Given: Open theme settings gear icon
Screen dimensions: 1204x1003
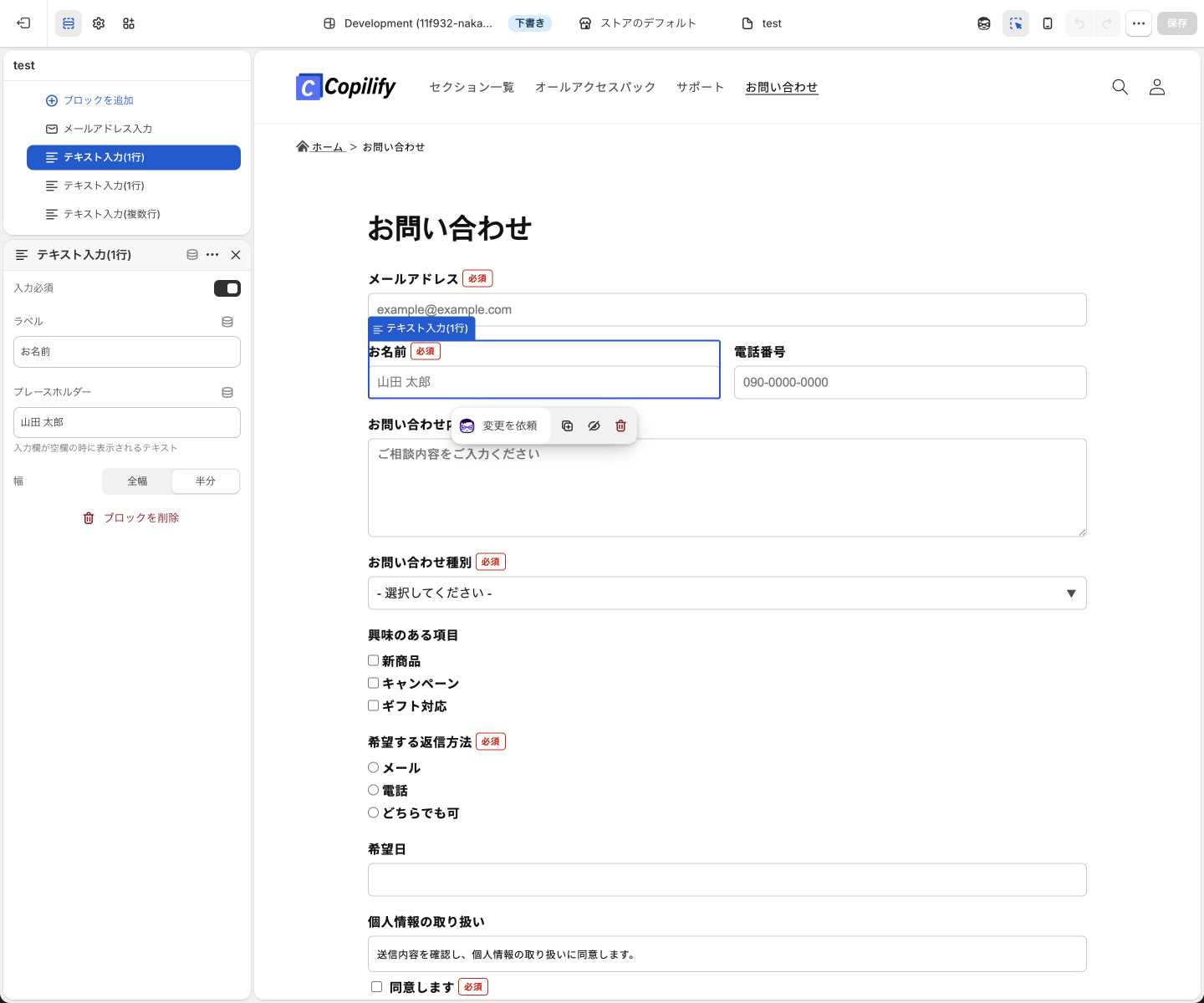Looking at the screenshot, I should 99,23.
